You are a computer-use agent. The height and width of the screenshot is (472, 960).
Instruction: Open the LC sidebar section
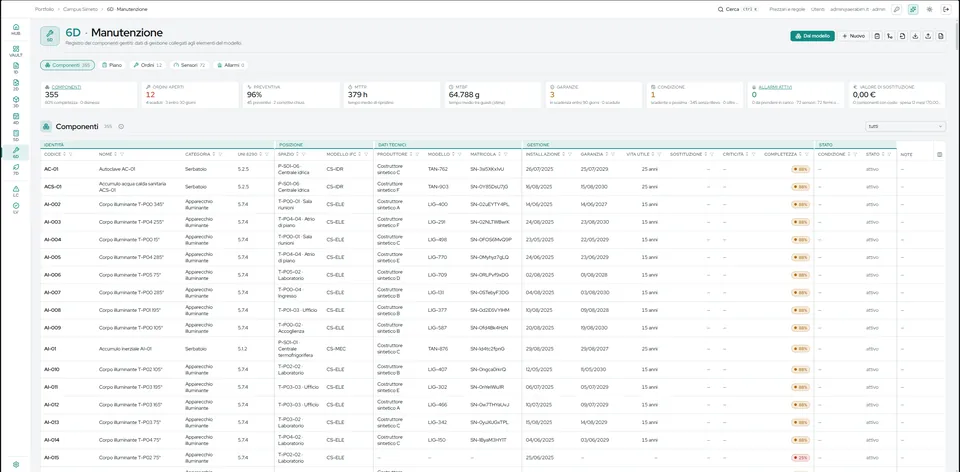(x=15, y=192)
